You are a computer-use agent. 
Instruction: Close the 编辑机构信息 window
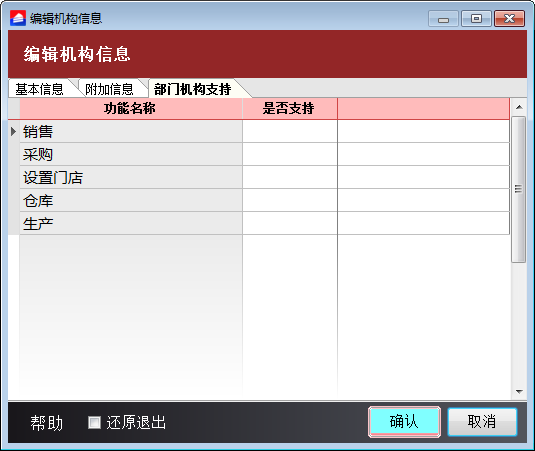(509, 19)
